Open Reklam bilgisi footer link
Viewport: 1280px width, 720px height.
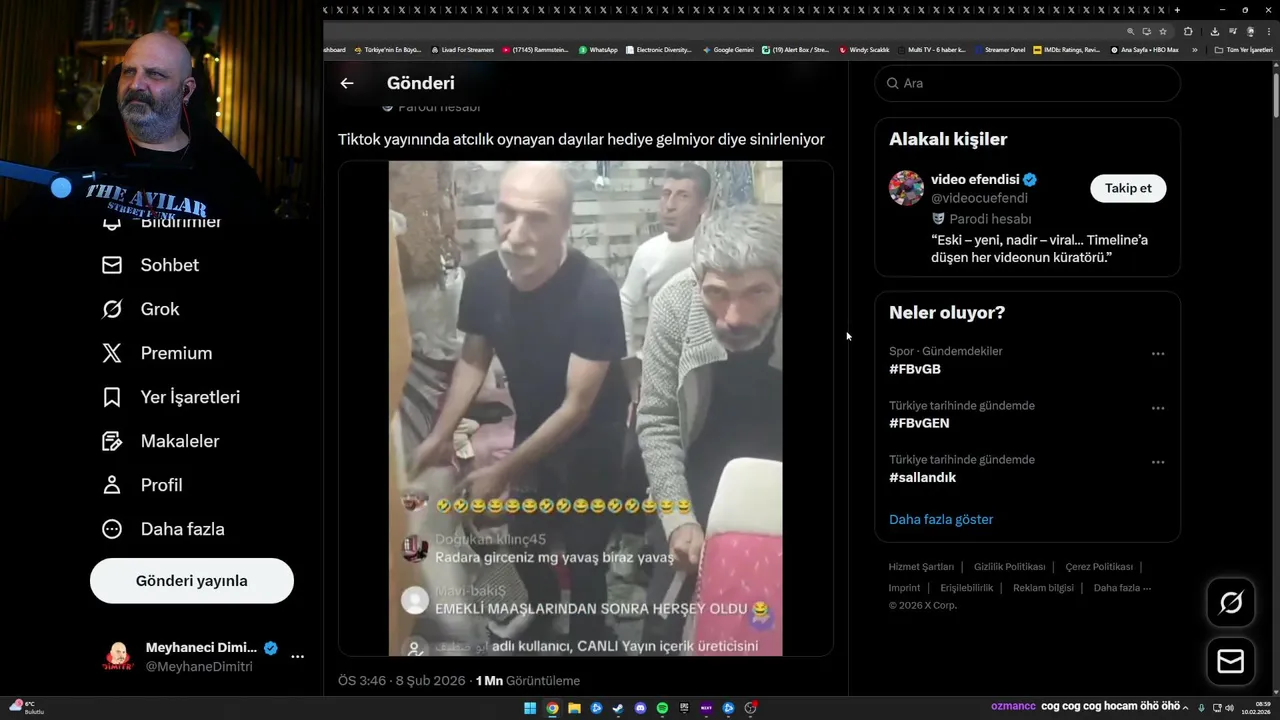pyautogui.click(x=1043, y=588)
